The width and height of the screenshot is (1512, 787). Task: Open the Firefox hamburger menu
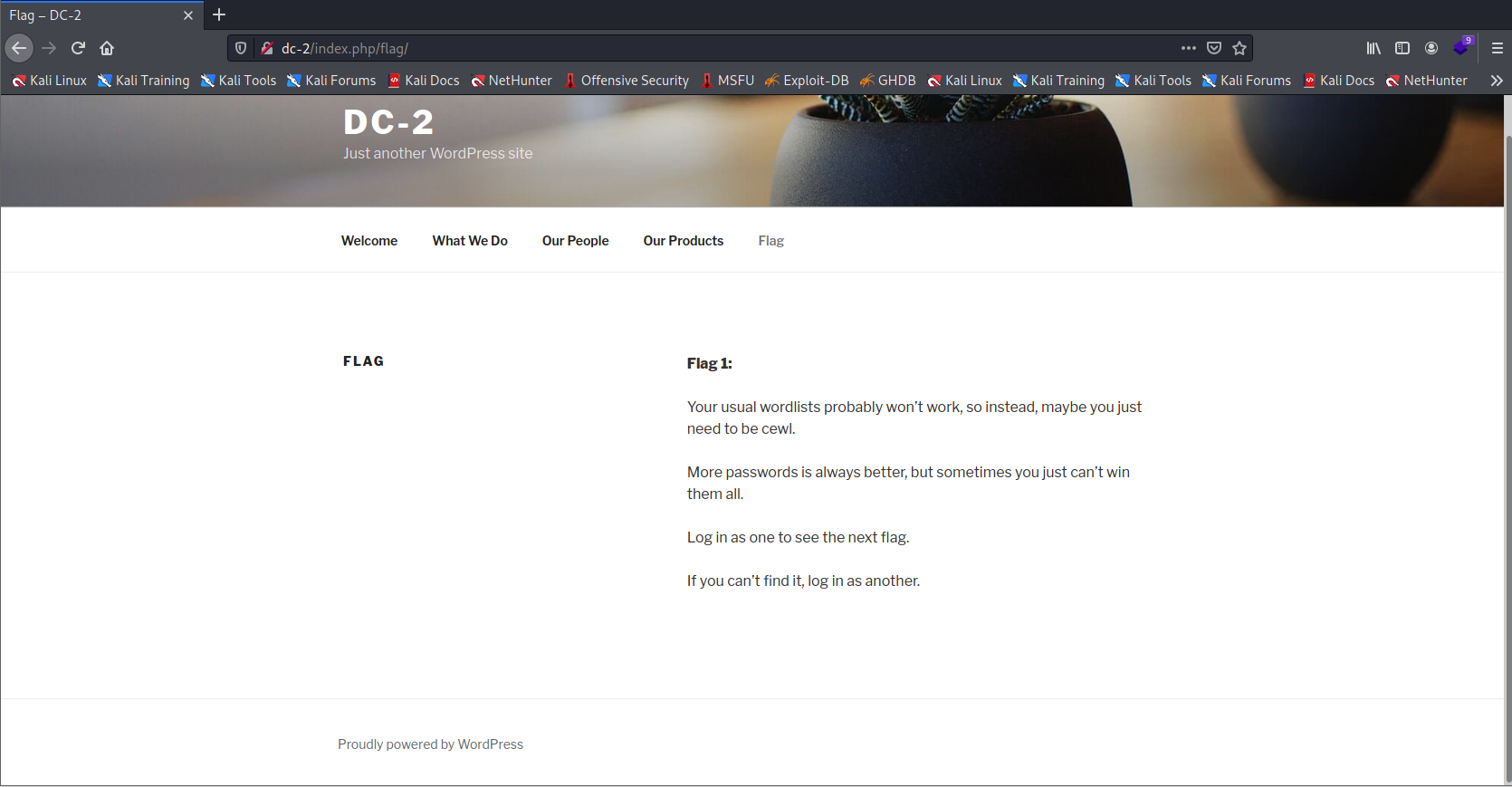pyautogui.click(x=1498, y=48)
